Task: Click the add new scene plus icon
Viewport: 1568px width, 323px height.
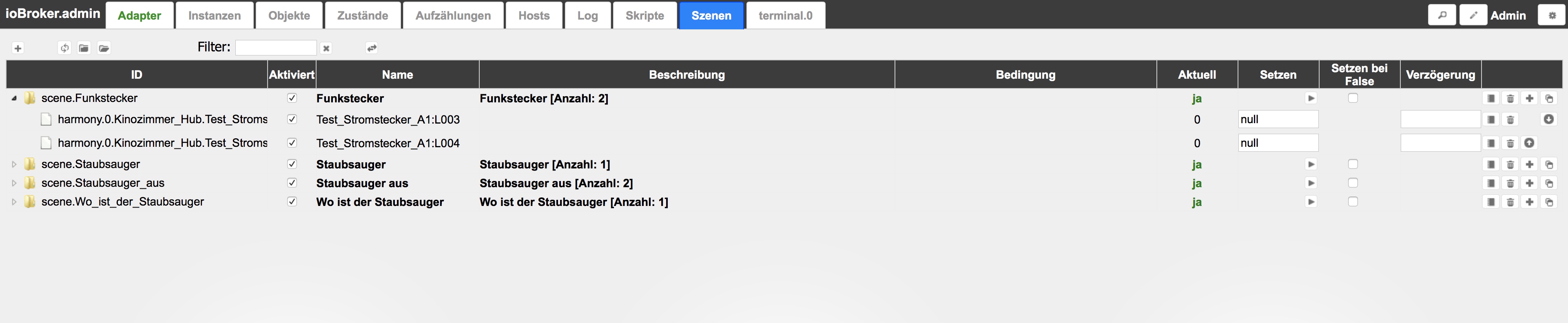Action: click(x=18, y=48)
